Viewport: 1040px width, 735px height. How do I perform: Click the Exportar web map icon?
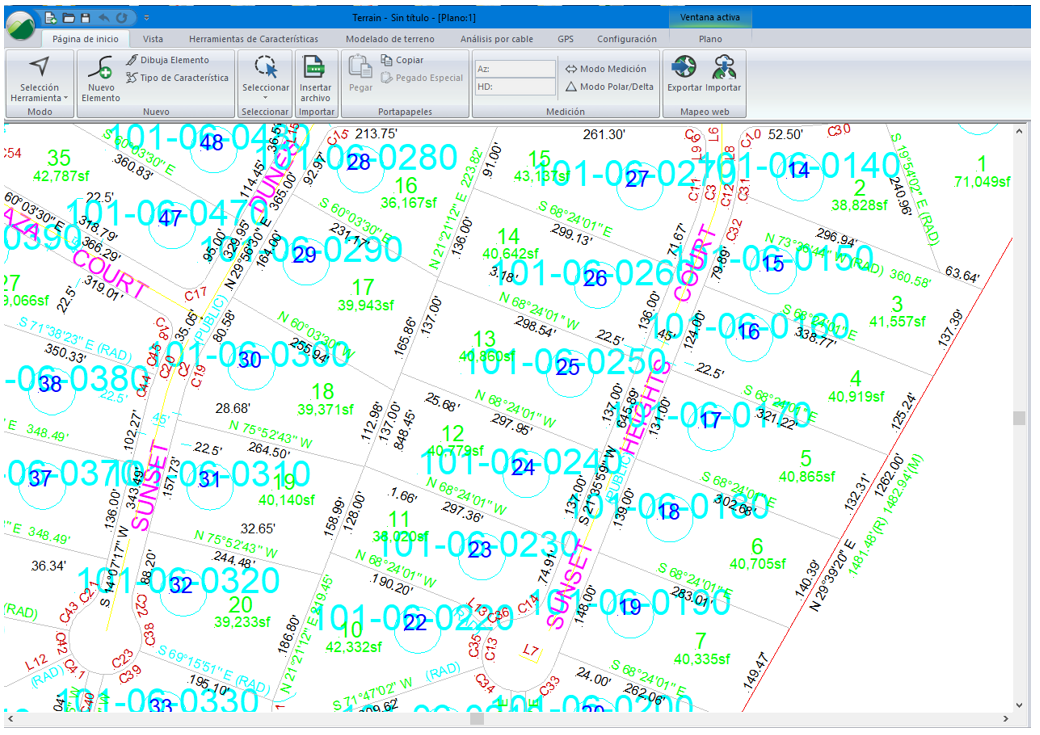pos(684,68)
